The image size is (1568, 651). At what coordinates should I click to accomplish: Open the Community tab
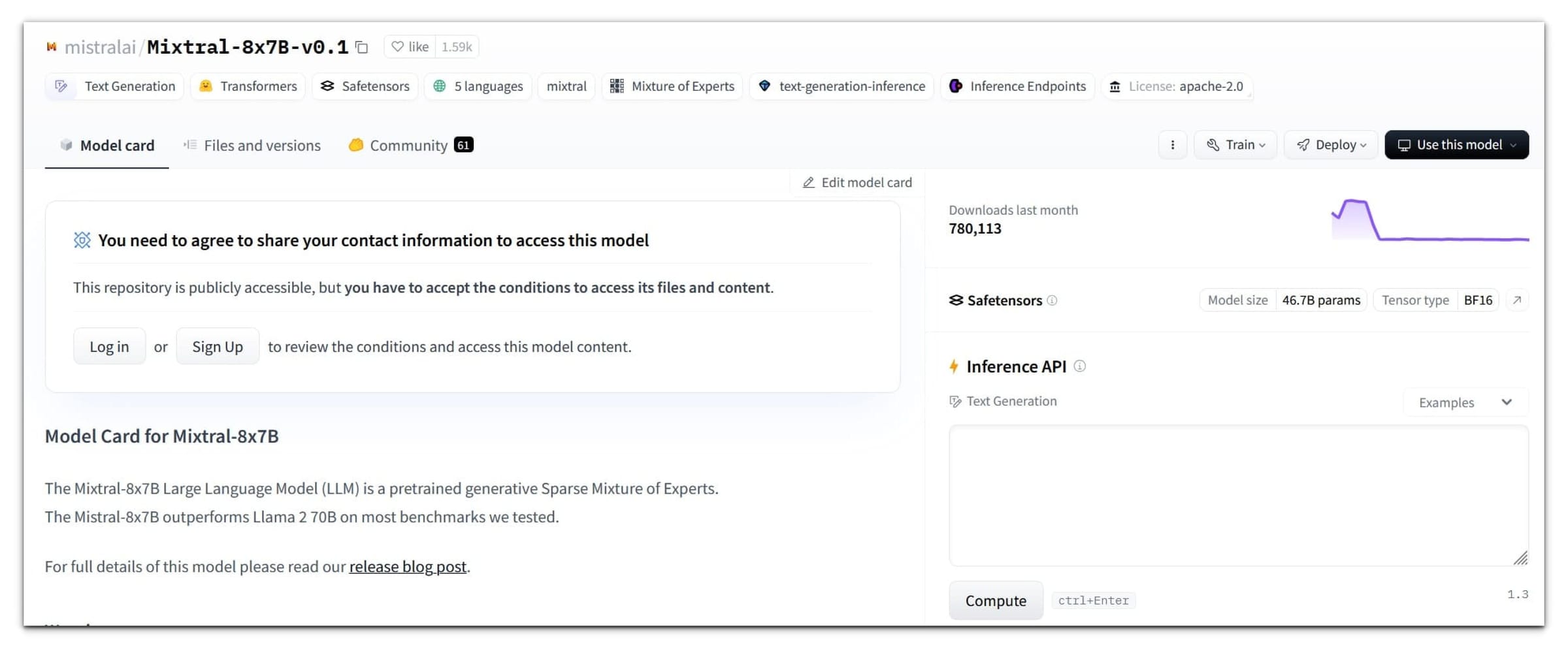point(410,146)
